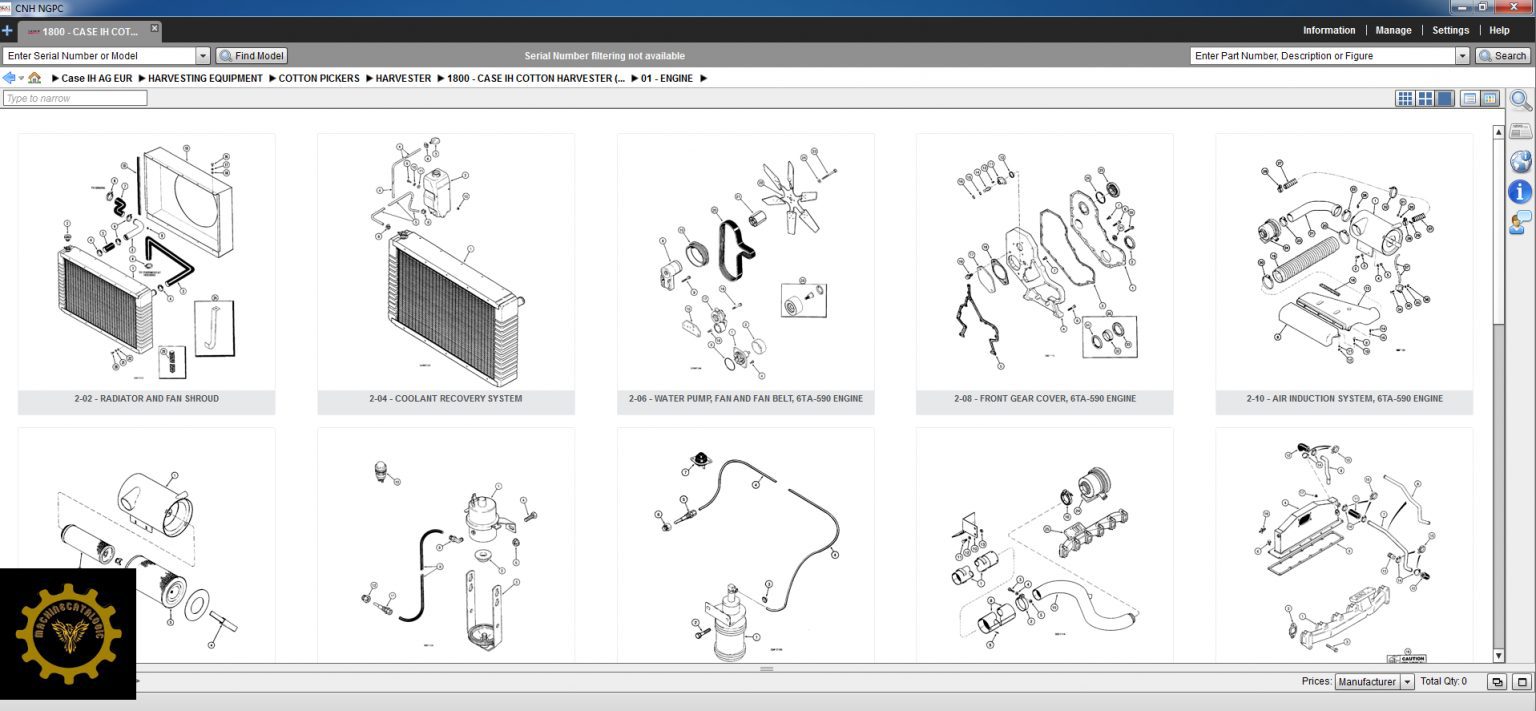
Task: Open the Settings menu
Action: (1450, 30)
